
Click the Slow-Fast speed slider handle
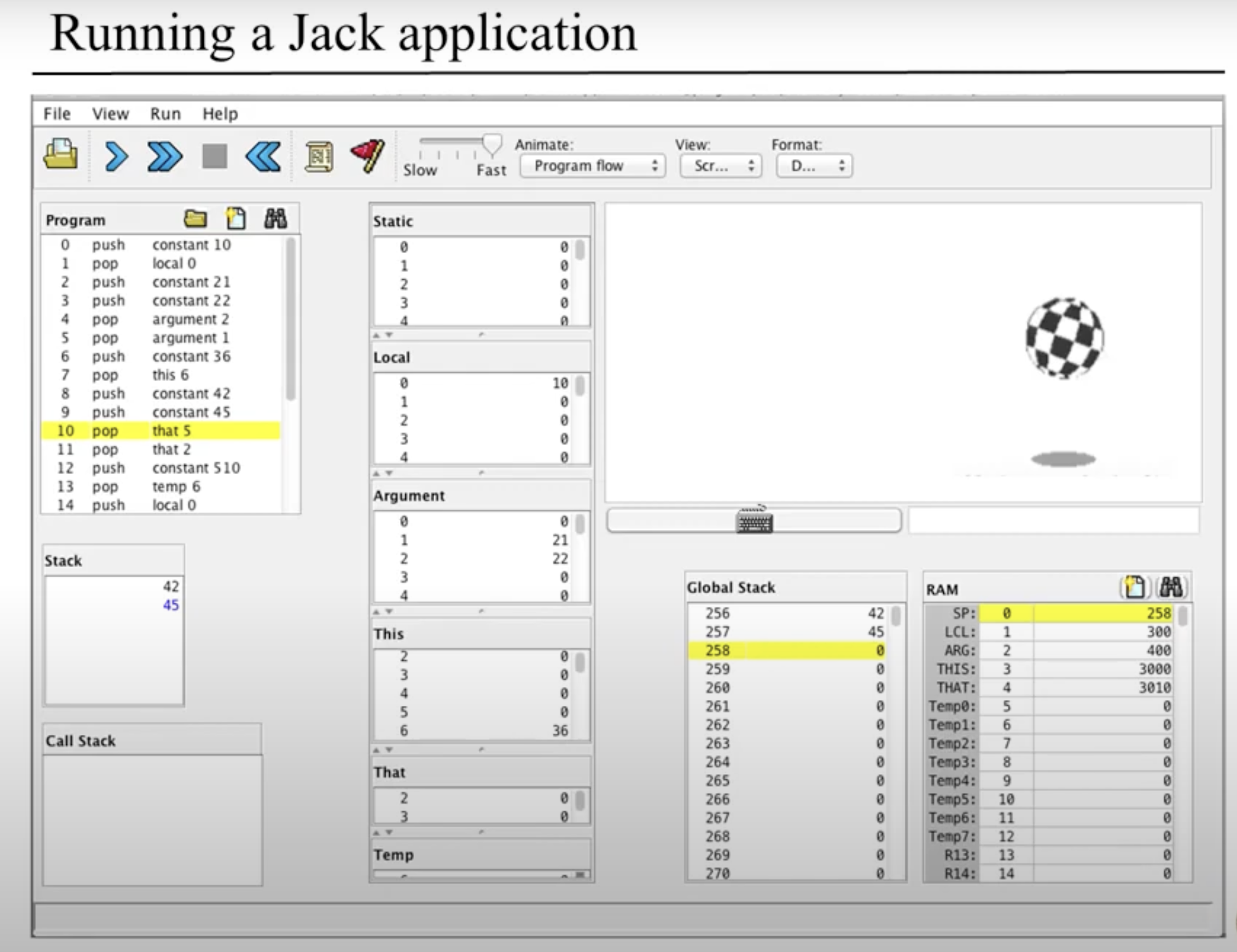(x=492, y=144)
